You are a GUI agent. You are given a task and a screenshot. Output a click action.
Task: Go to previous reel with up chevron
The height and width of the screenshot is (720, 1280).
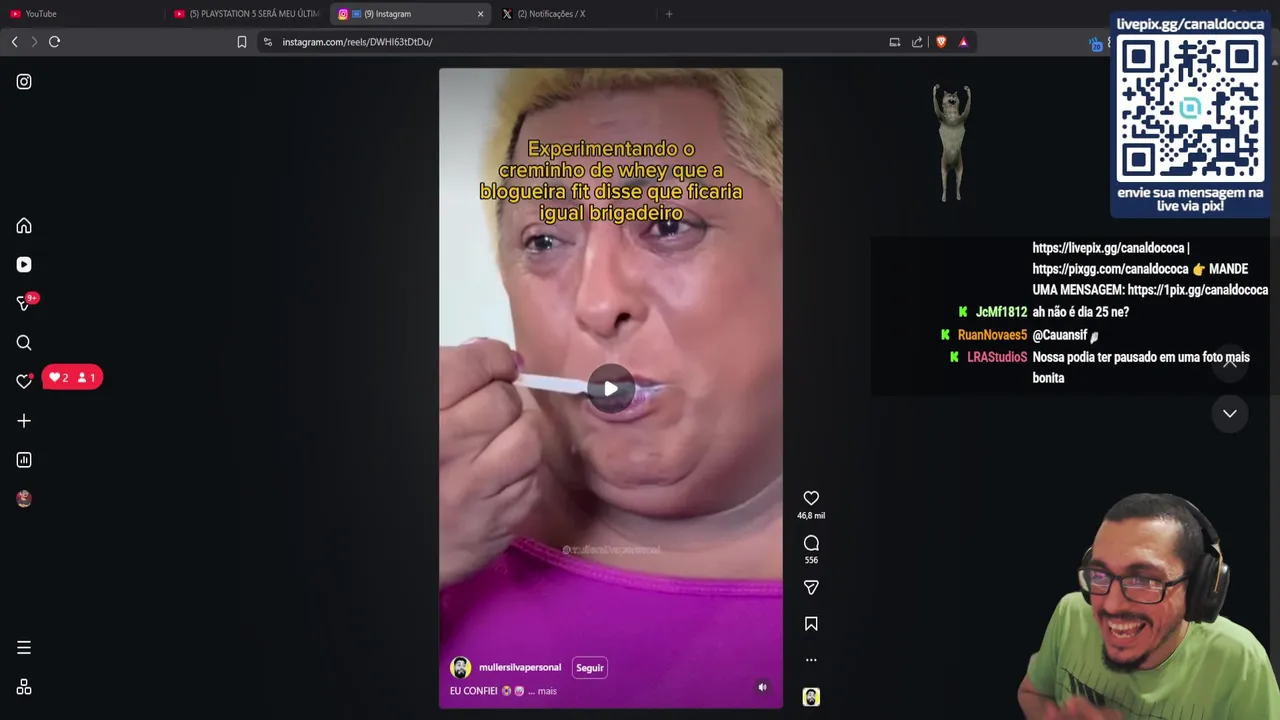[x=1230, y=363]
